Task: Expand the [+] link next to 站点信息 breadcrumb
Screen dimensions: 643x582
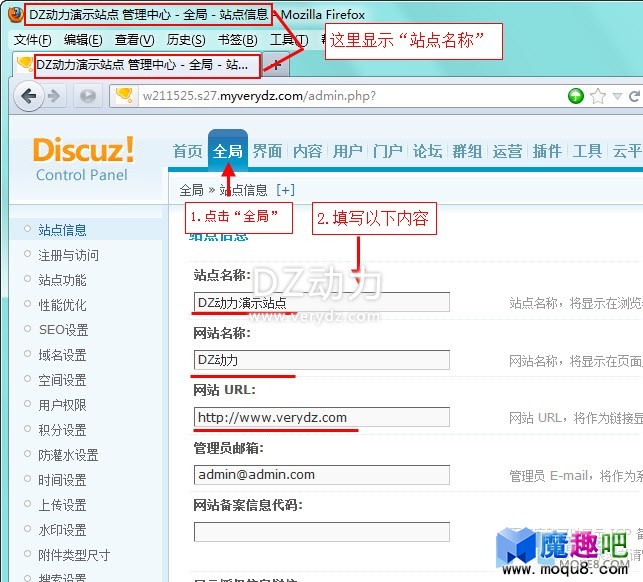Action: point(285,190)
